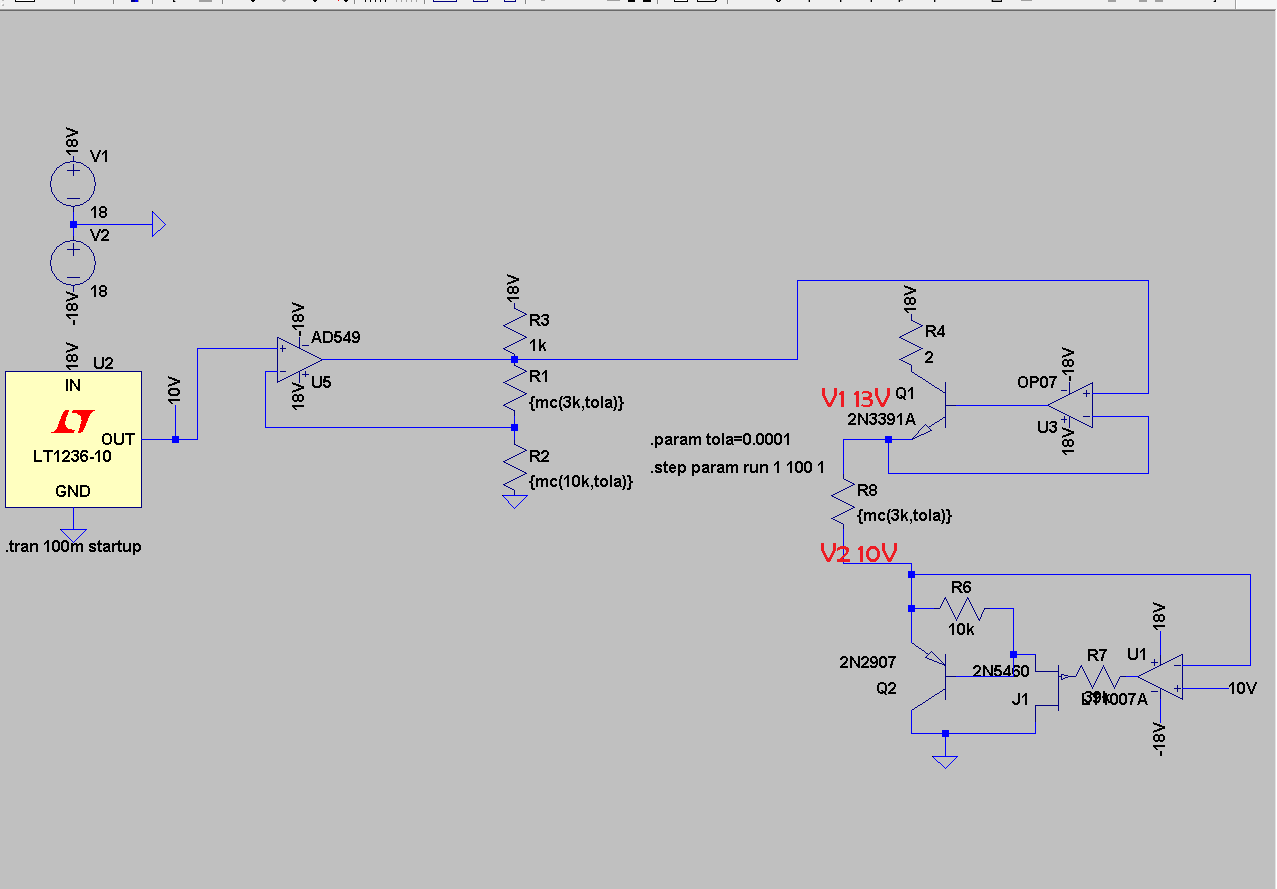Select resistor R4 symbol
This screenshot has height=889, width=1277.
(x=911, y=343)
